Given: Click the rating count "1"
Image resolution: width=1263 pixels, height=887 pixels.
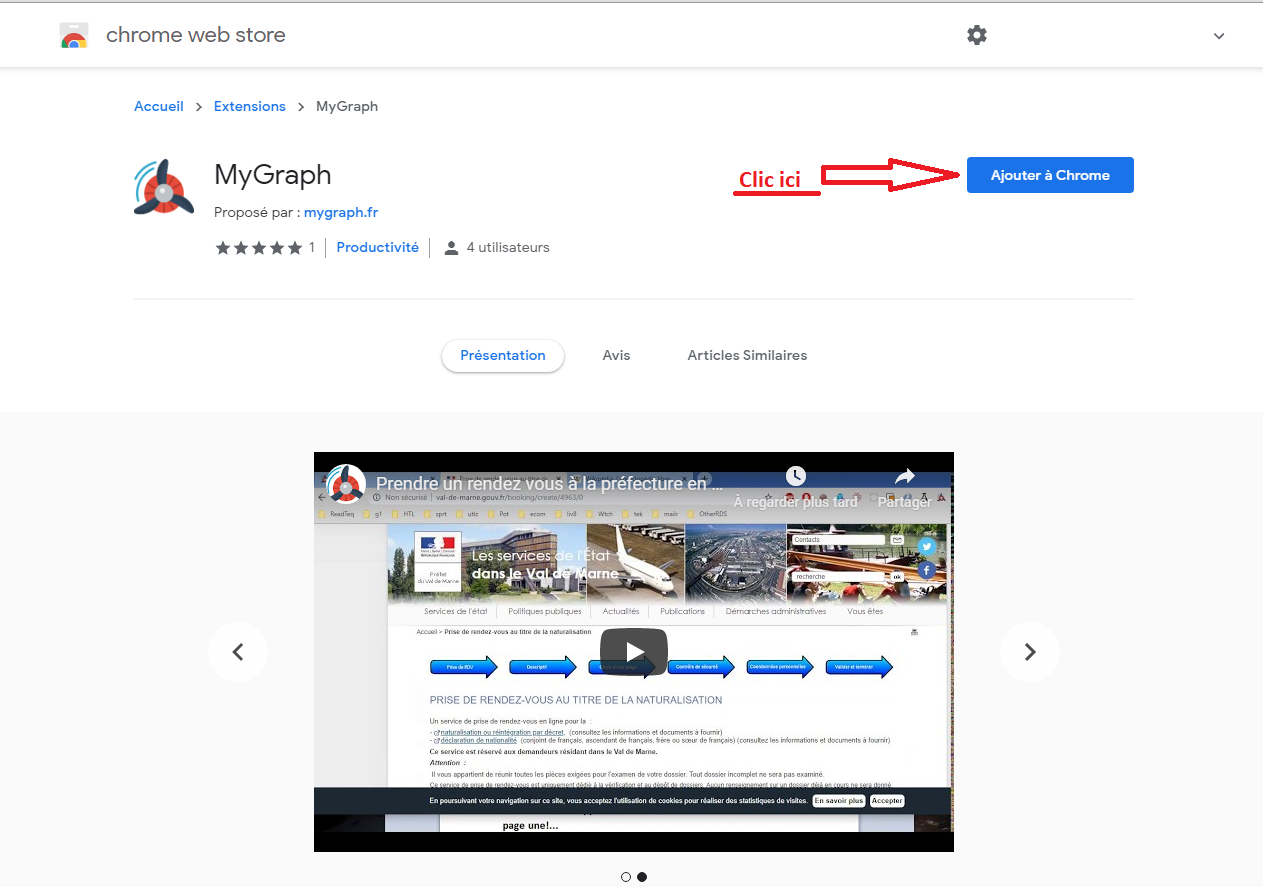Looking at the screenshot, I should 312,248.
